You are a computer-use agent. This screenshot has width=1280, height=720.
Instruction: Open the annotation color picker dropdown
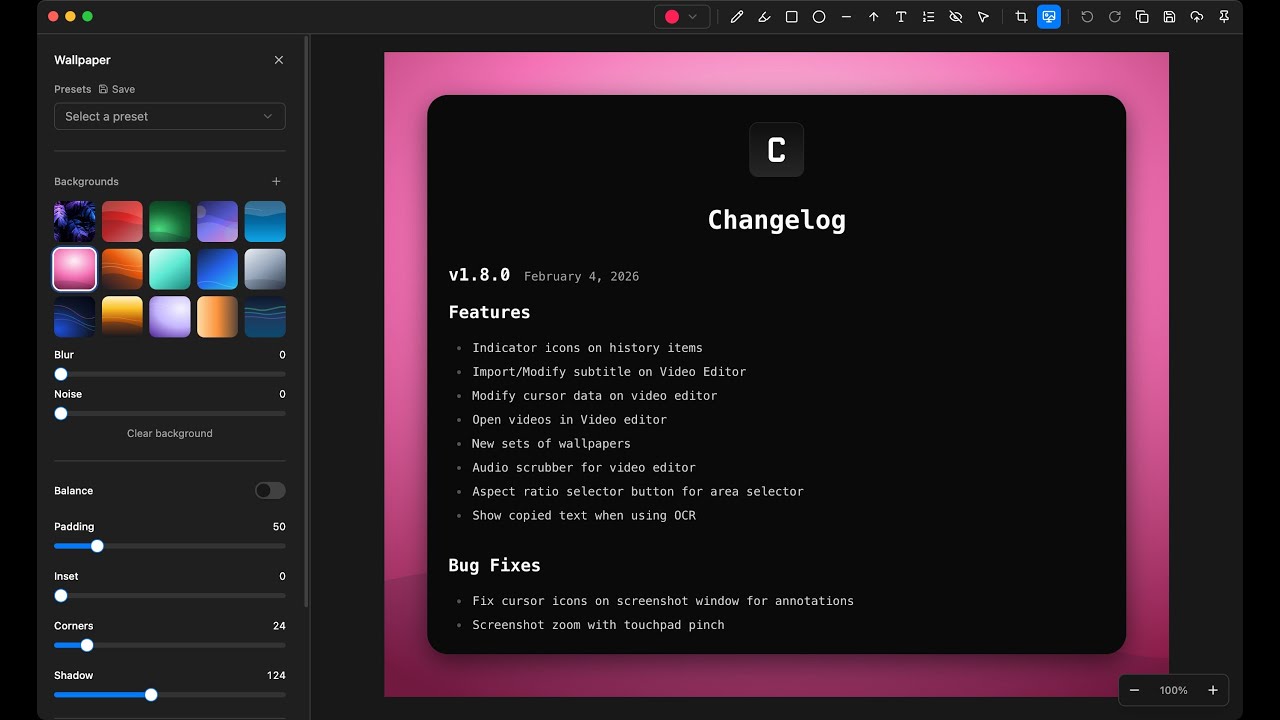682,17
